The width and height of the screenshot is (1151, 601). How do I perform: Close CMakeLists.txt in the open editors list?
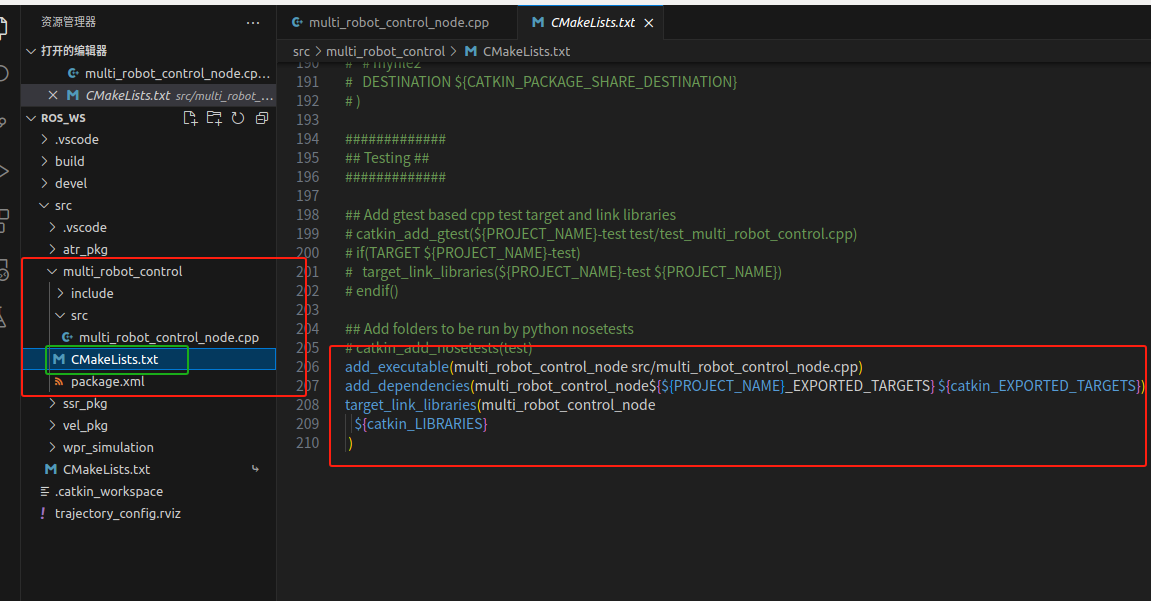click(x=53, y=95)
